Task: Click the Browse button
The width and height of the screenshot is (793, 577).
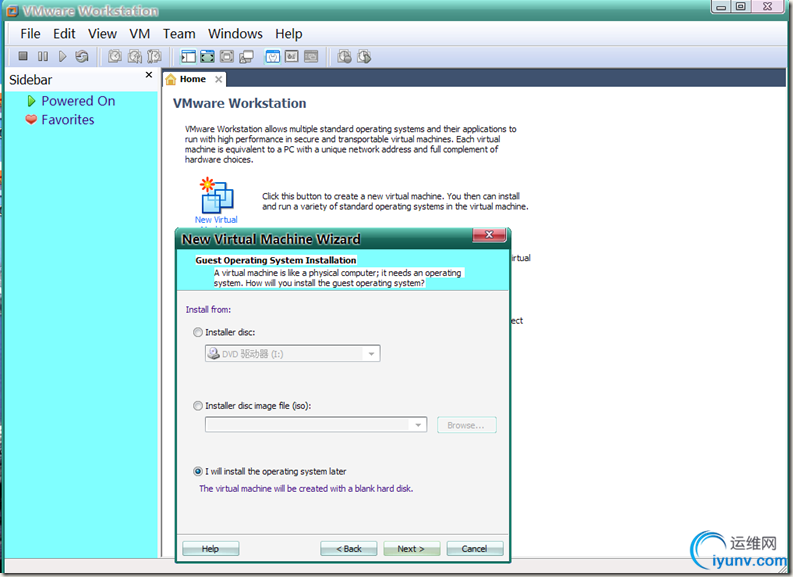Action: [466, 425]
